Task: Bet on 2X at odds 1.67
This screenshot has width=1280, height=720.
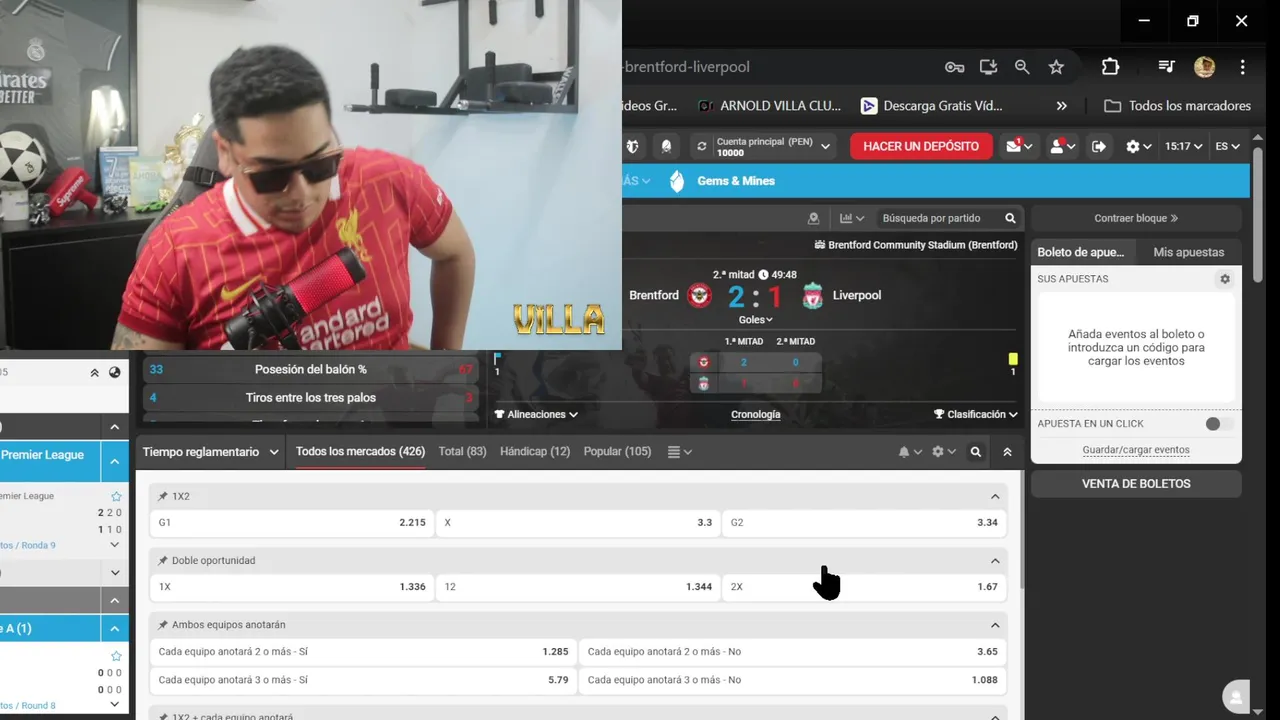Action: coord(864,587)
